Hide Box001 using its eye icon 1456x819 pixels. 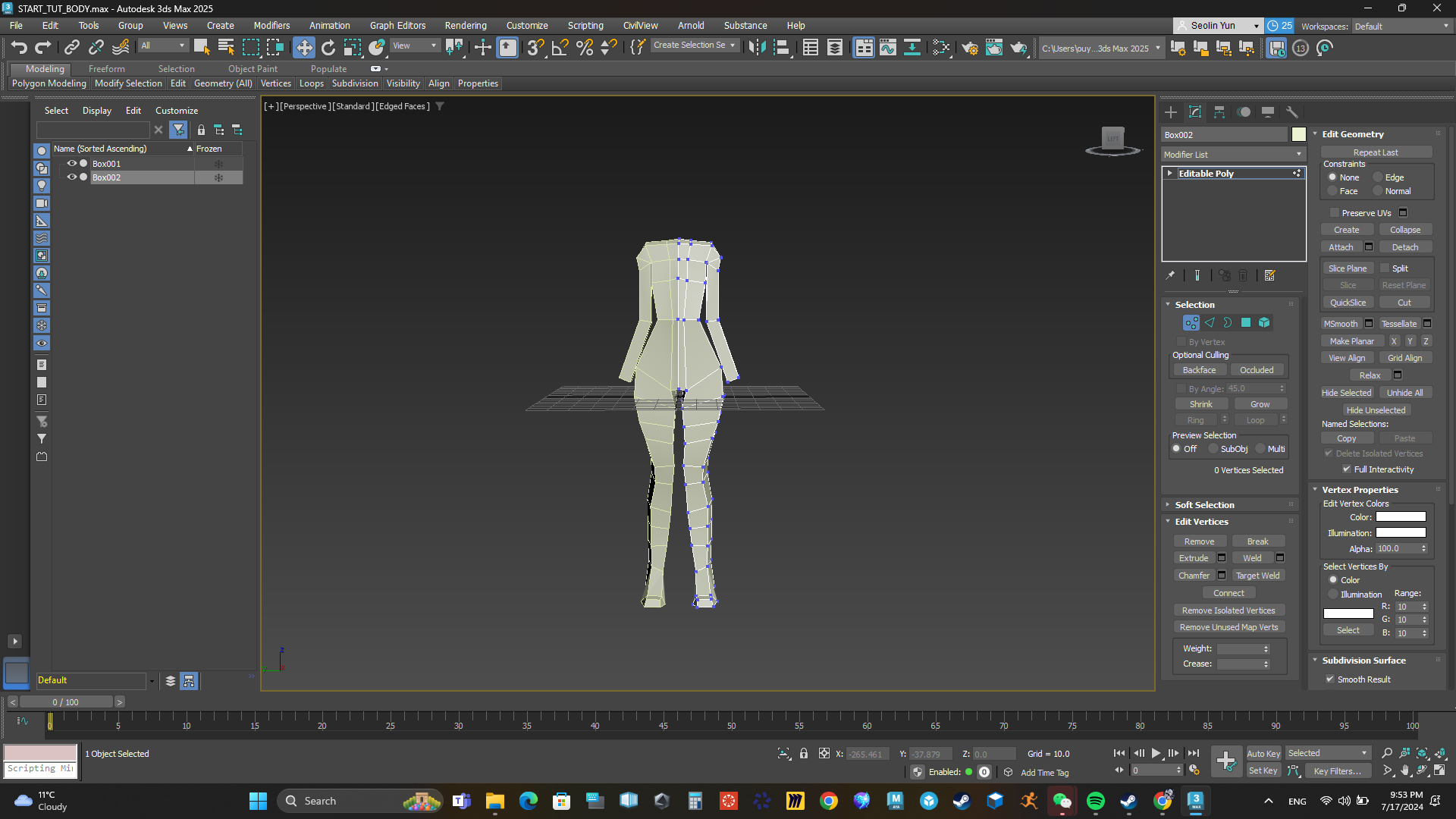click(x=72, y=164)
